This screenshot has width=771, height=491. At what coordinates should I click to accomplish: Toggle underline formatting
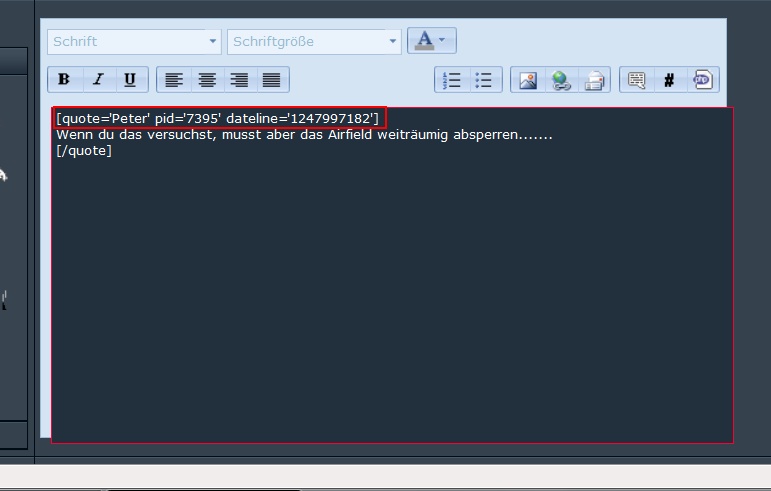click(x=130, y=80)
